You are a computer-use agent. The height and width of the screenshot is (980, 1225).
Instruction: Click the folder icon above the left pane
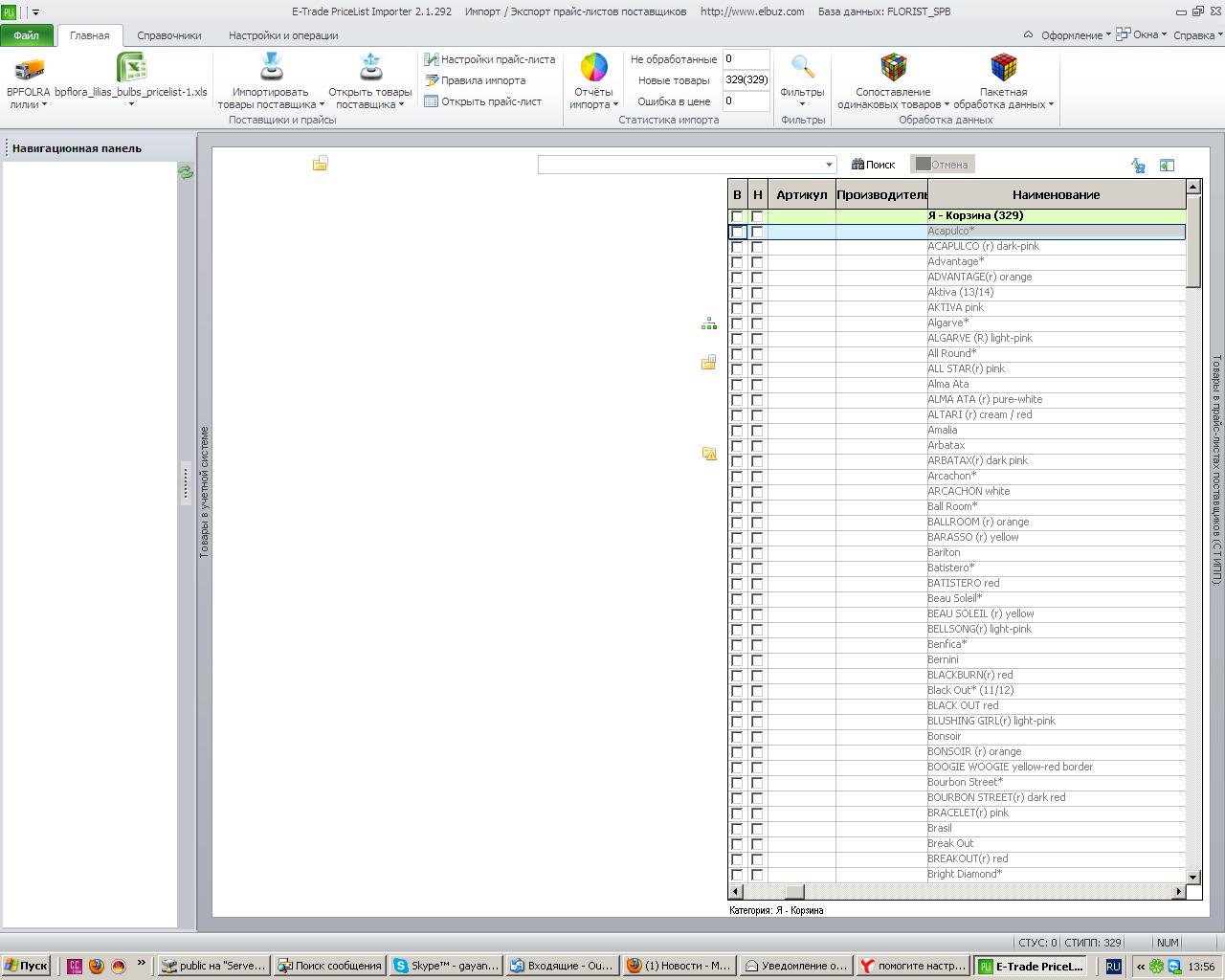point(321,164)
